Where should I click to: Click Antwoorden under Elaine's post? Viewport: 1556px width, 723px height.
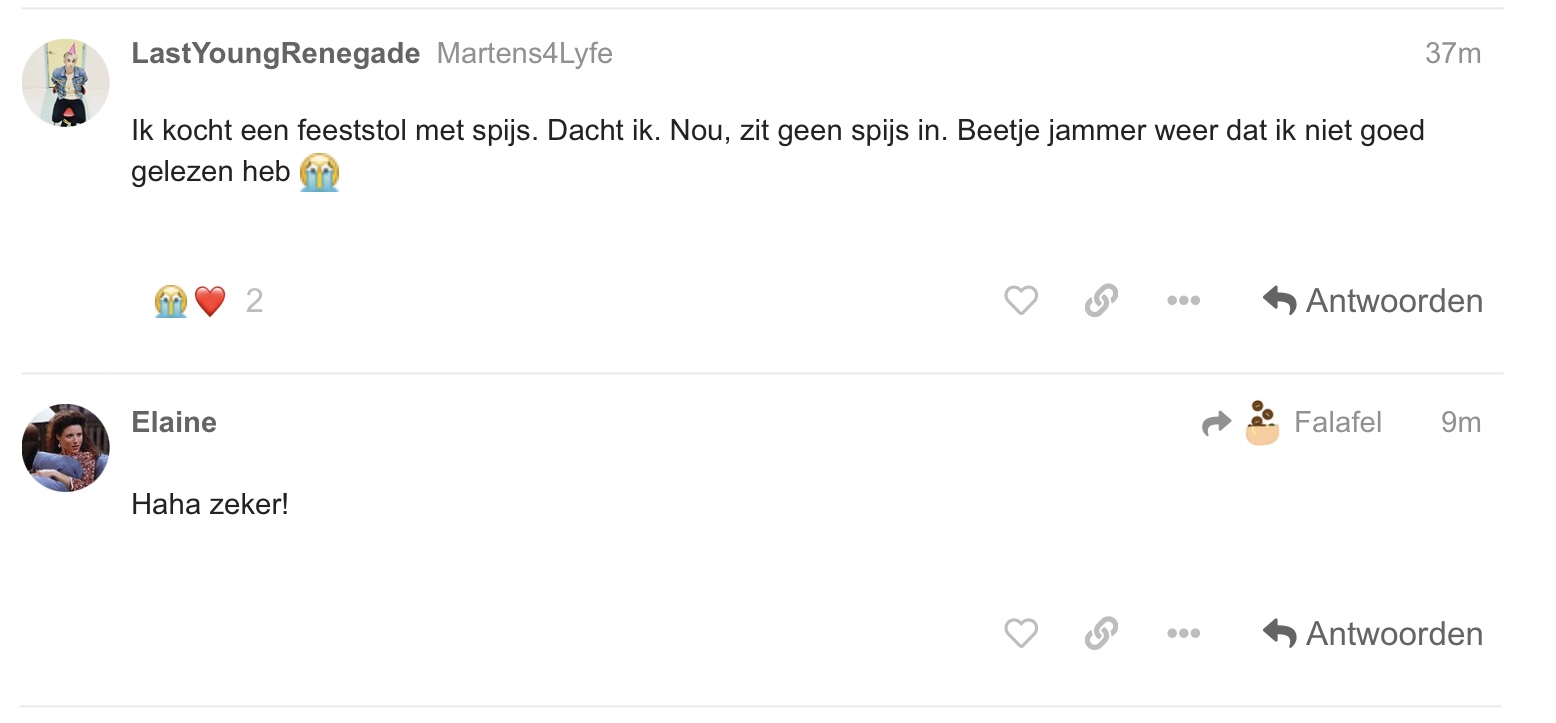pyautogui.click(x=1372, y=633)
